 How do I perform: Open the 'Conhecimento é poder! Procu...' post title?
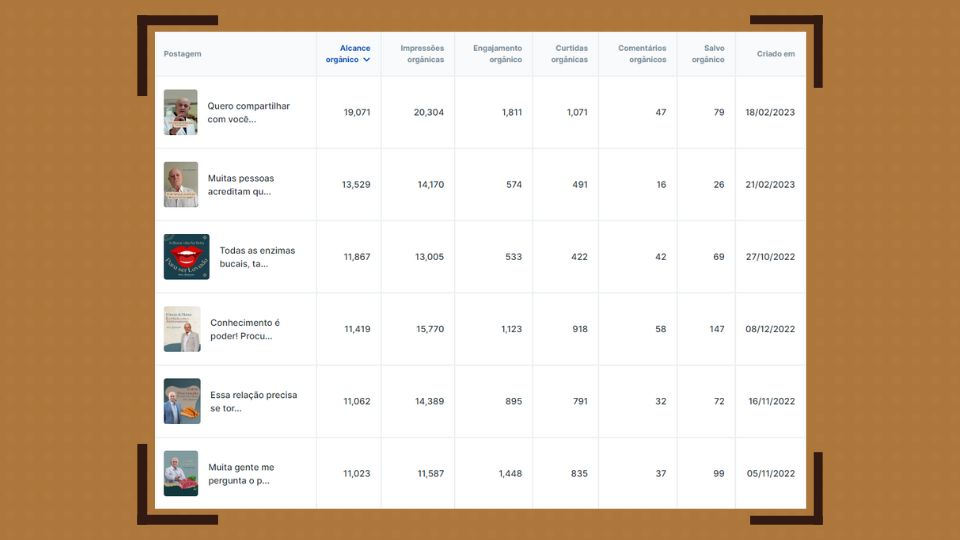click(245, 329)
